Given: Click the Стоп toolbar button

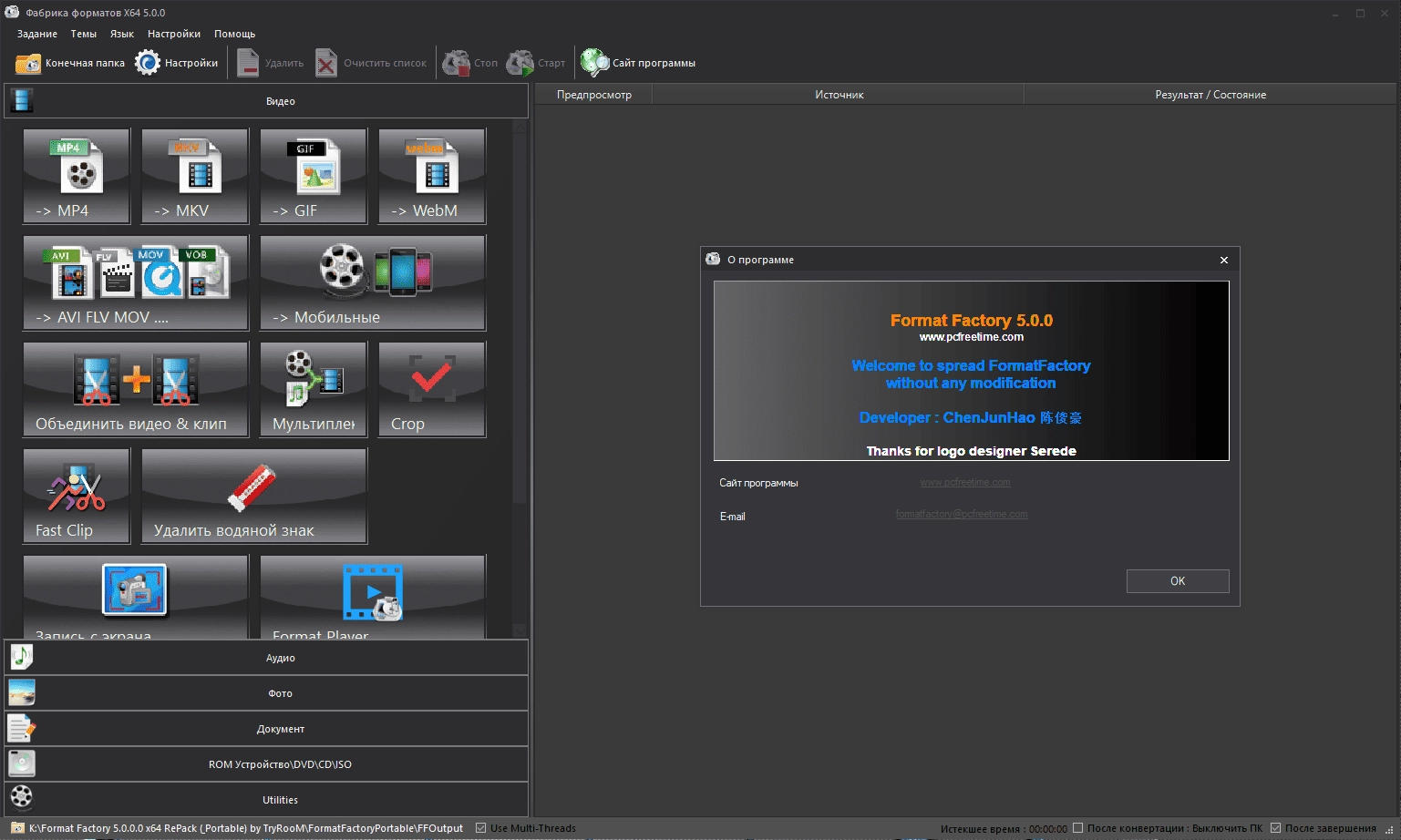Looking at the screenshot, I should (x=470, y=63).
